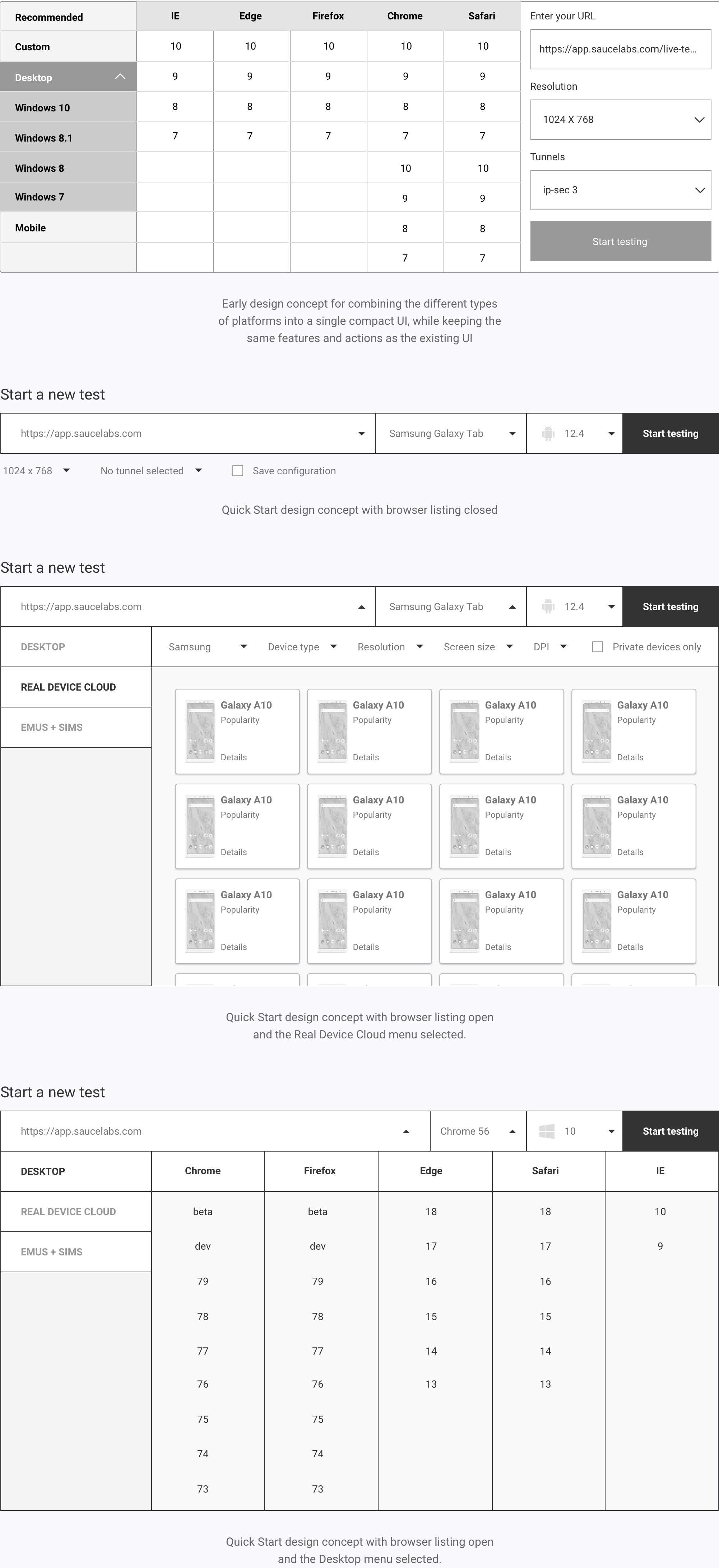Image resolution: width=719 pixels, height=1568 pixels.
Task: Expand the No tunnel selected dropdown
Action: [x=151, y=471]
